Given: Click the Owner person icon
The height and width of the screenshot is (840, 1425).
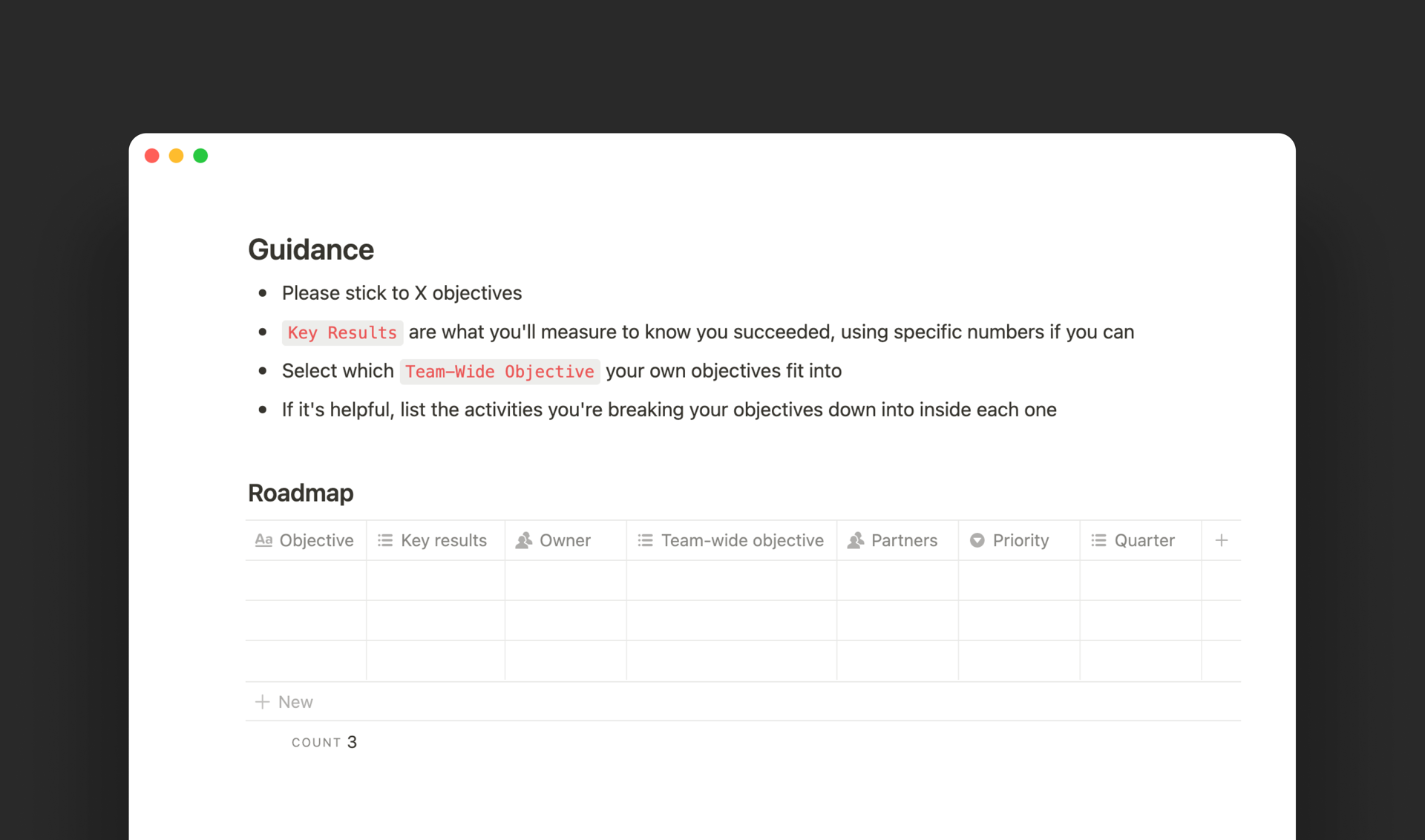Looking at the screenshot, I should [524, 540].
